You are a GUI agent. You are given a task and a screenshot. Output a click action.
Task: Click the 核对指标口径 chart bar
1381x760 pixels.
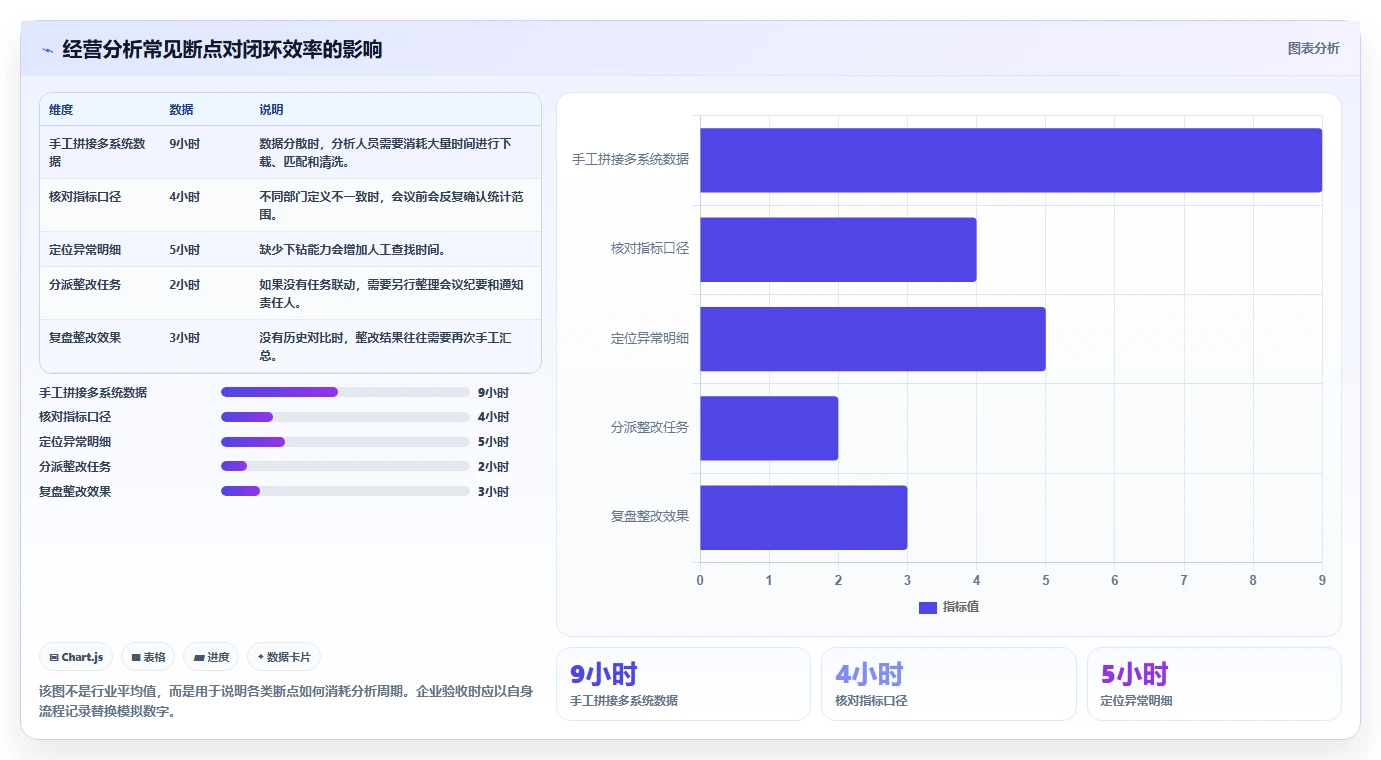(x=838, y=249)
